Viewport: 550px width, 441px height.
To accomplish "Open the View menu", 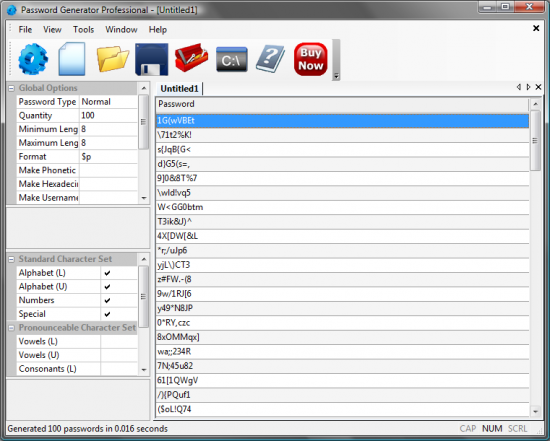I will pyautogui.click(x=52, y=29).
